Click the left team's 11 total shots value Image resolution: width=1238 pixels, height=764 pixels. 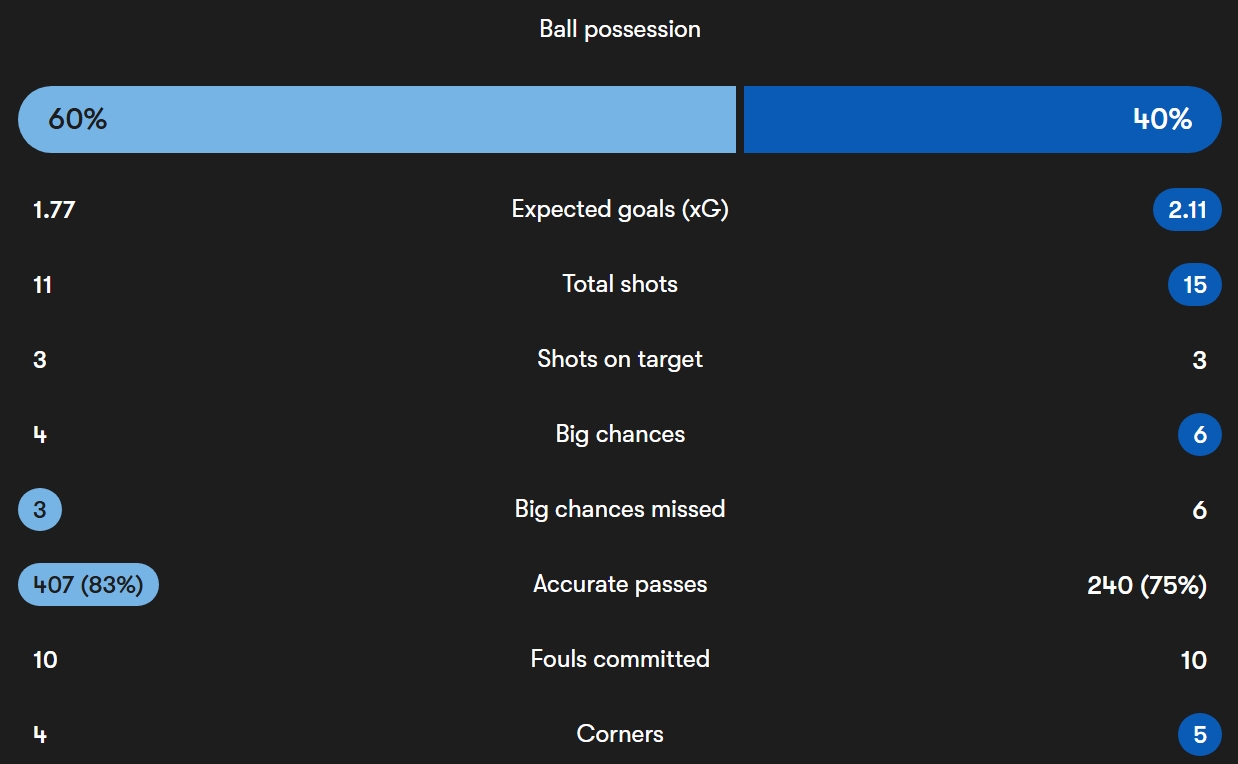coord(42,285)
